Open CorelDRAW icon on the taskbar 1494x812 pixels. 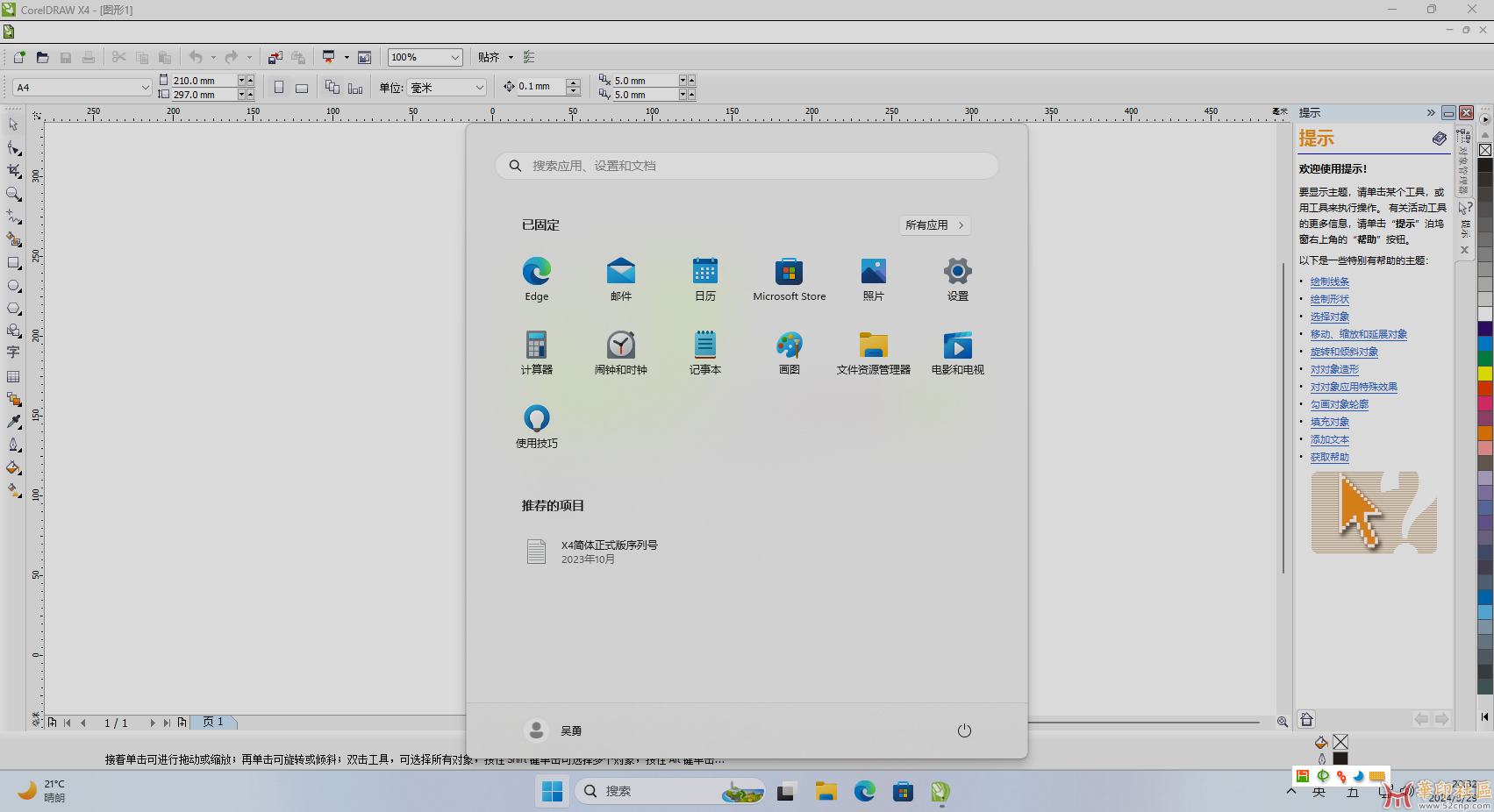pos(940,792)
